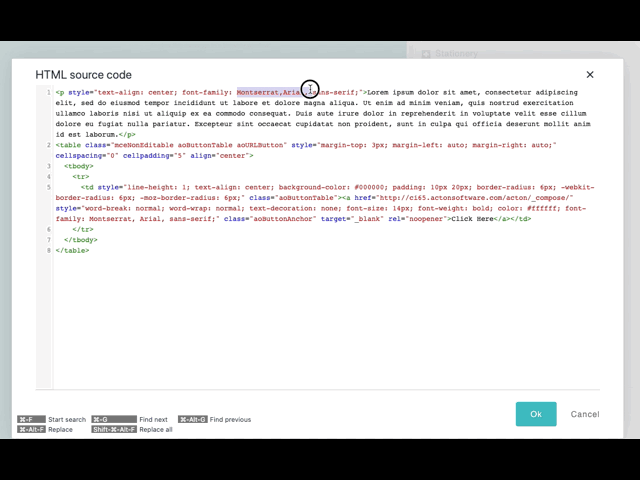Click the Cancel button
The image size is (640, 480).
pyautogui.click(x=585, y=414)
